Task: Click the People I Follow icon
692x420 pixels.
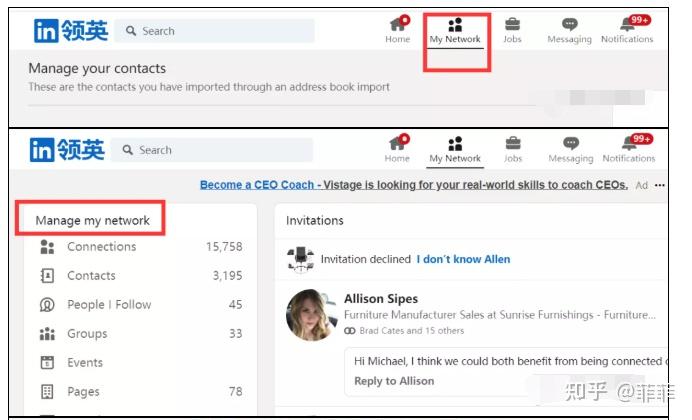Action: coord(47,304)
